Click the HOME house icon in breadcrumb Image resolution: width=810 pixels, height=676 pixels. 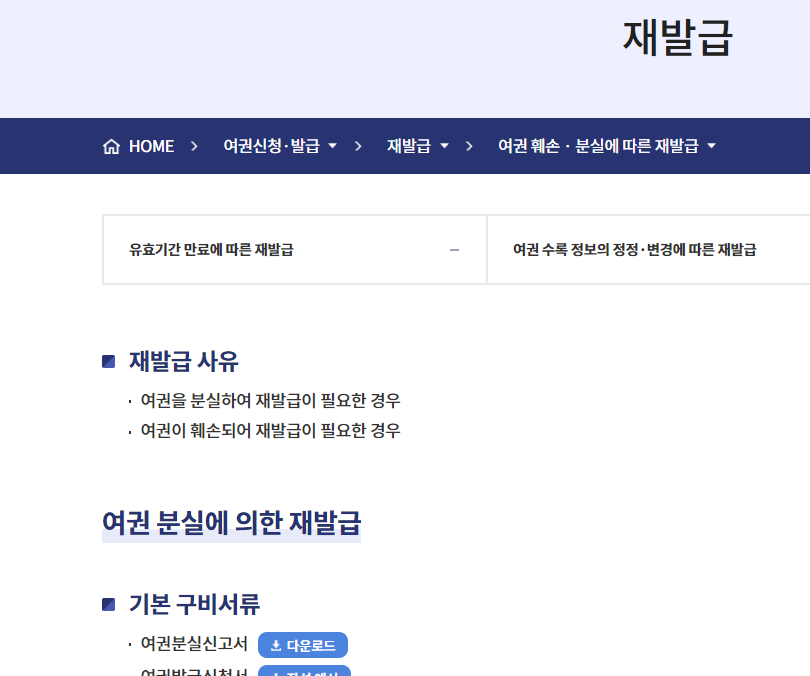coord(111,145)
